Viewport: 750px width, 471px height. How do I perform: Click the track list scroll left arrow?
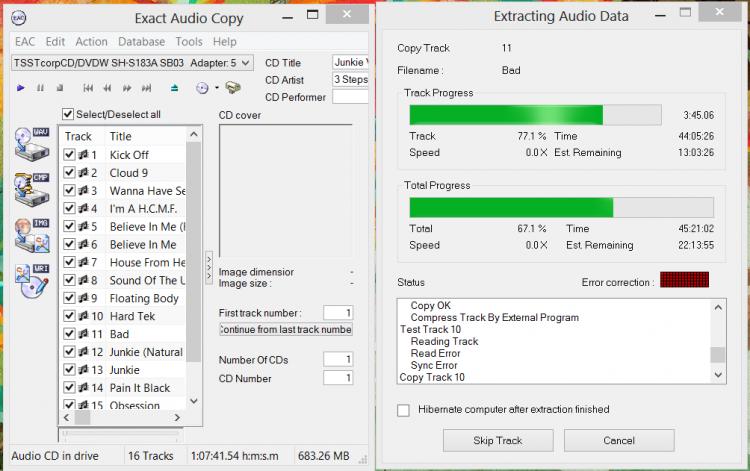pyautogui.click(x=66, y=417)
